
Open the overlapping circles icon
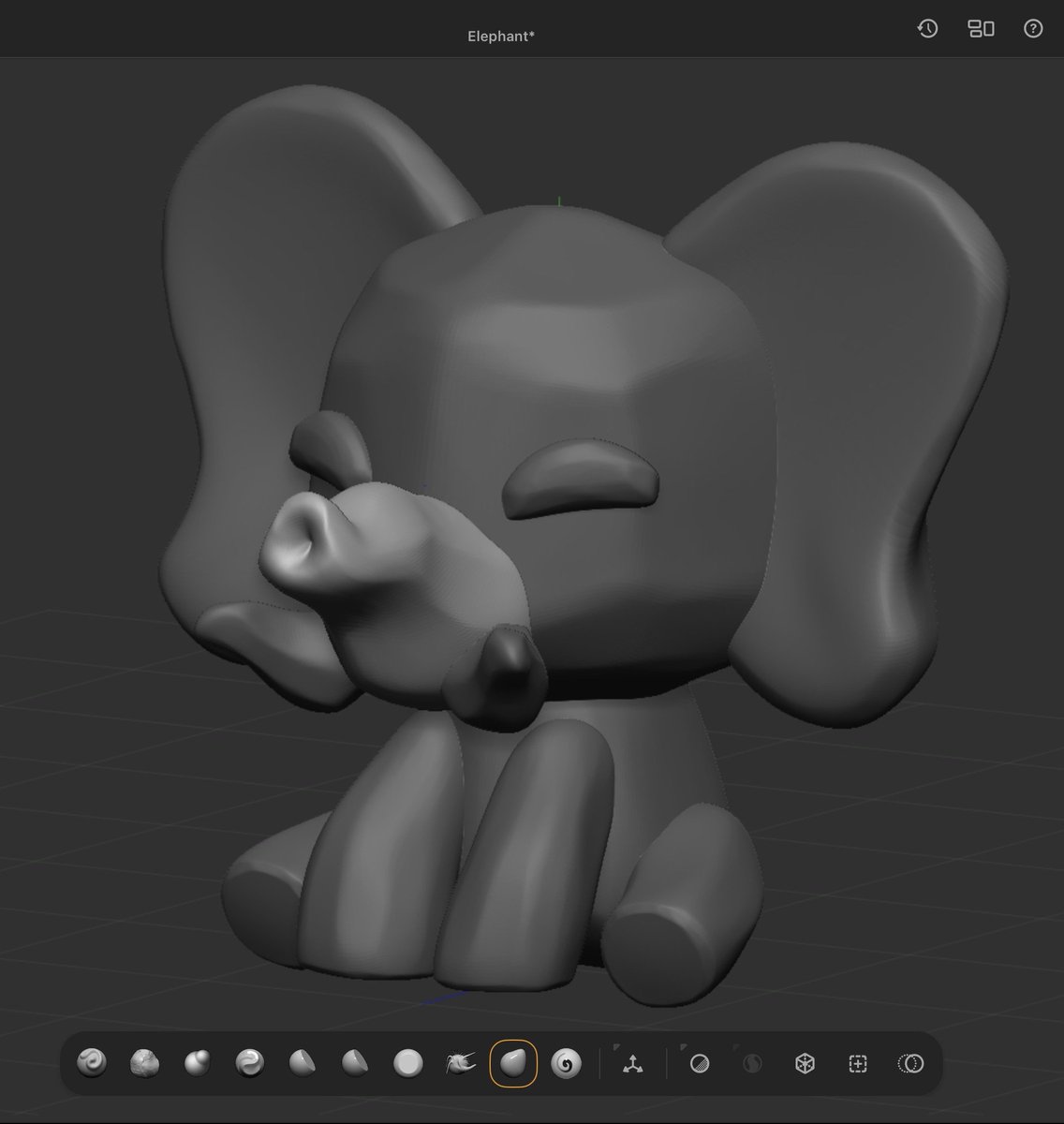point(910,1063)
